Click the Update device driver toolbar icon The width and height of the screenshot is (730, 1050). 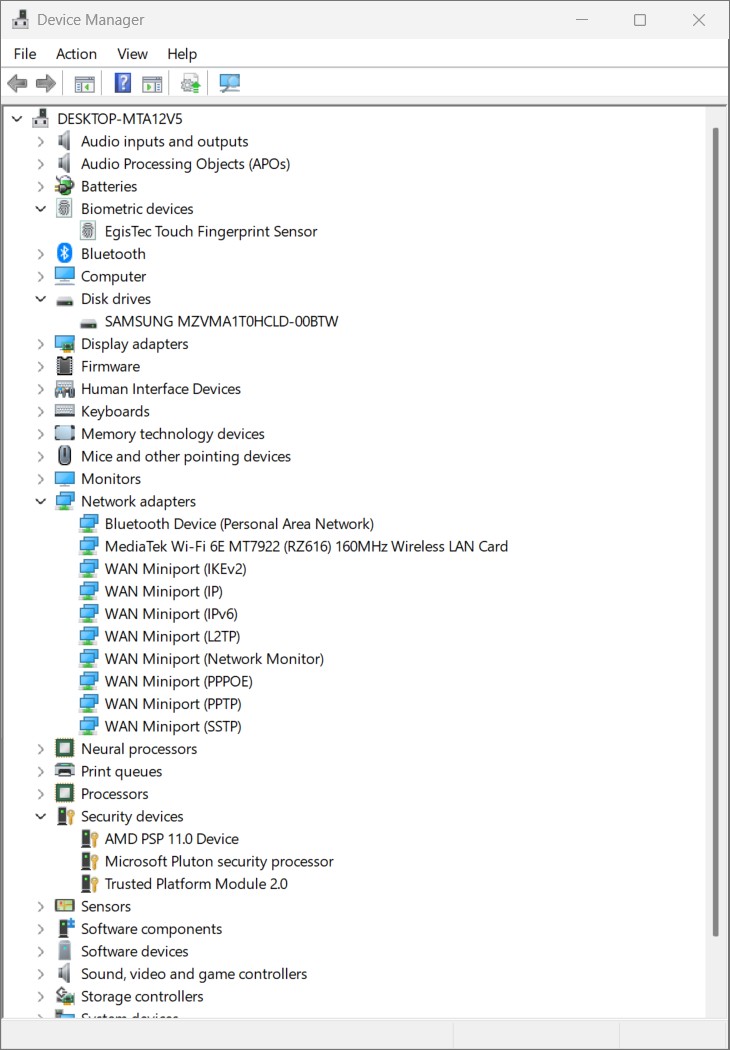(190, 83)
